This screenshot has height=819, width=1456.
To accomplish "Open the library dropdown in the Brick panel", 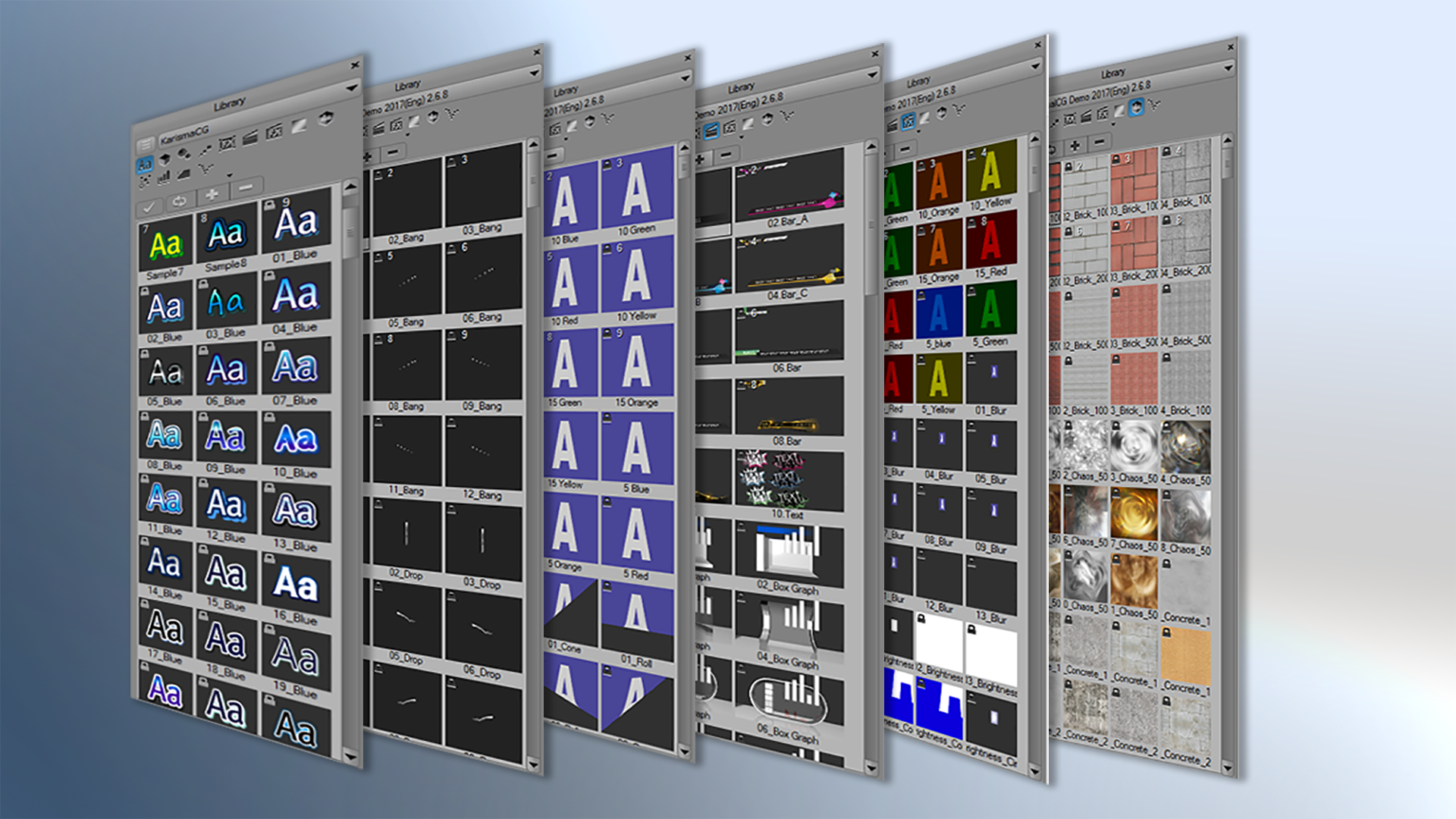I will tap(1228, 68).
